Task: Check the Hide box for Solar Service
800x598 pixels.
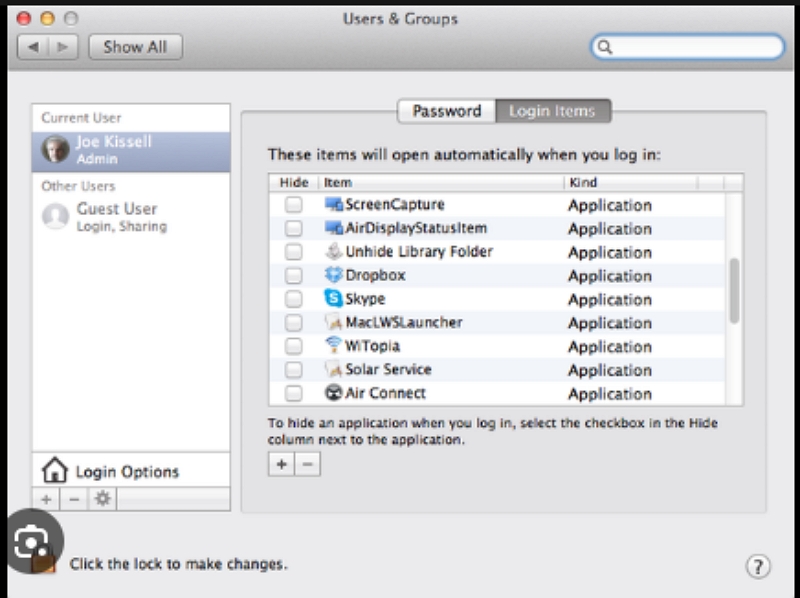Action: coord(293,369)
